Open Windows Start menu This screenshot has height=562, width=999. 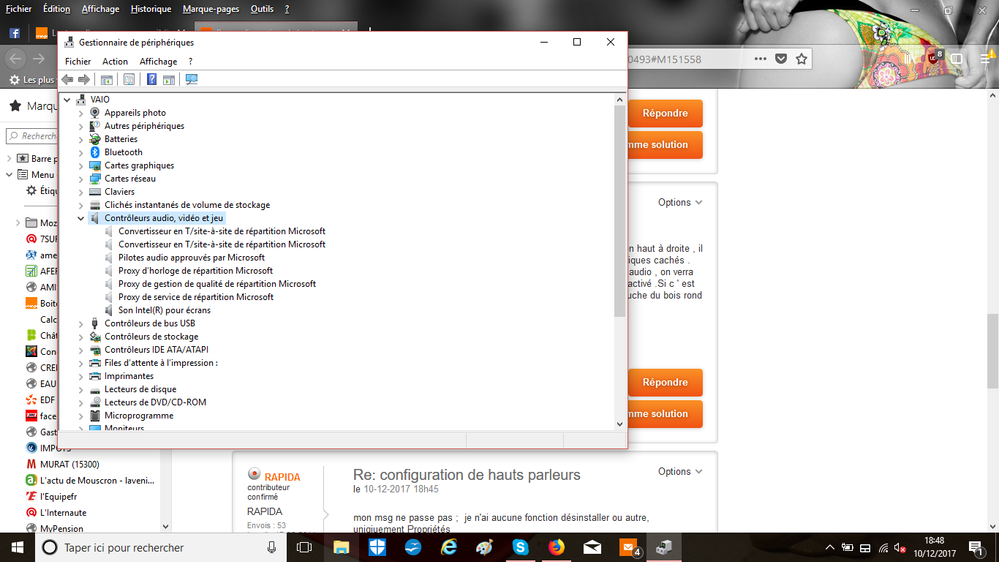coord(17,547)
